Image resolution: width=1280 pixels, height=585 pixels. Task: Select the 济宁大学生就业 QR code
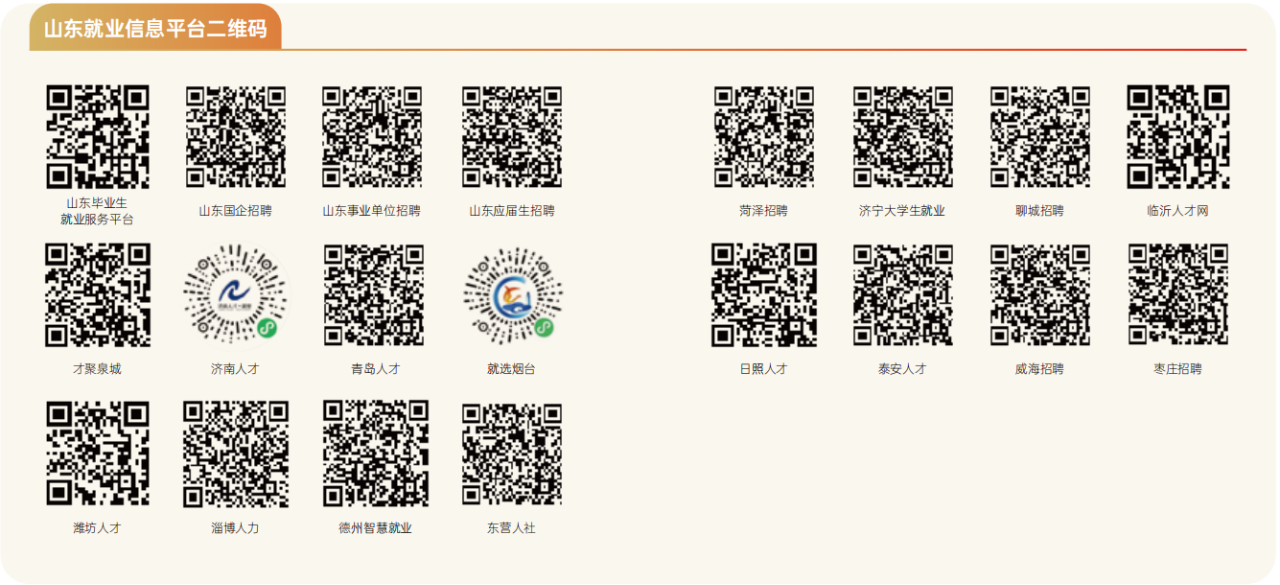click(902, 137)
